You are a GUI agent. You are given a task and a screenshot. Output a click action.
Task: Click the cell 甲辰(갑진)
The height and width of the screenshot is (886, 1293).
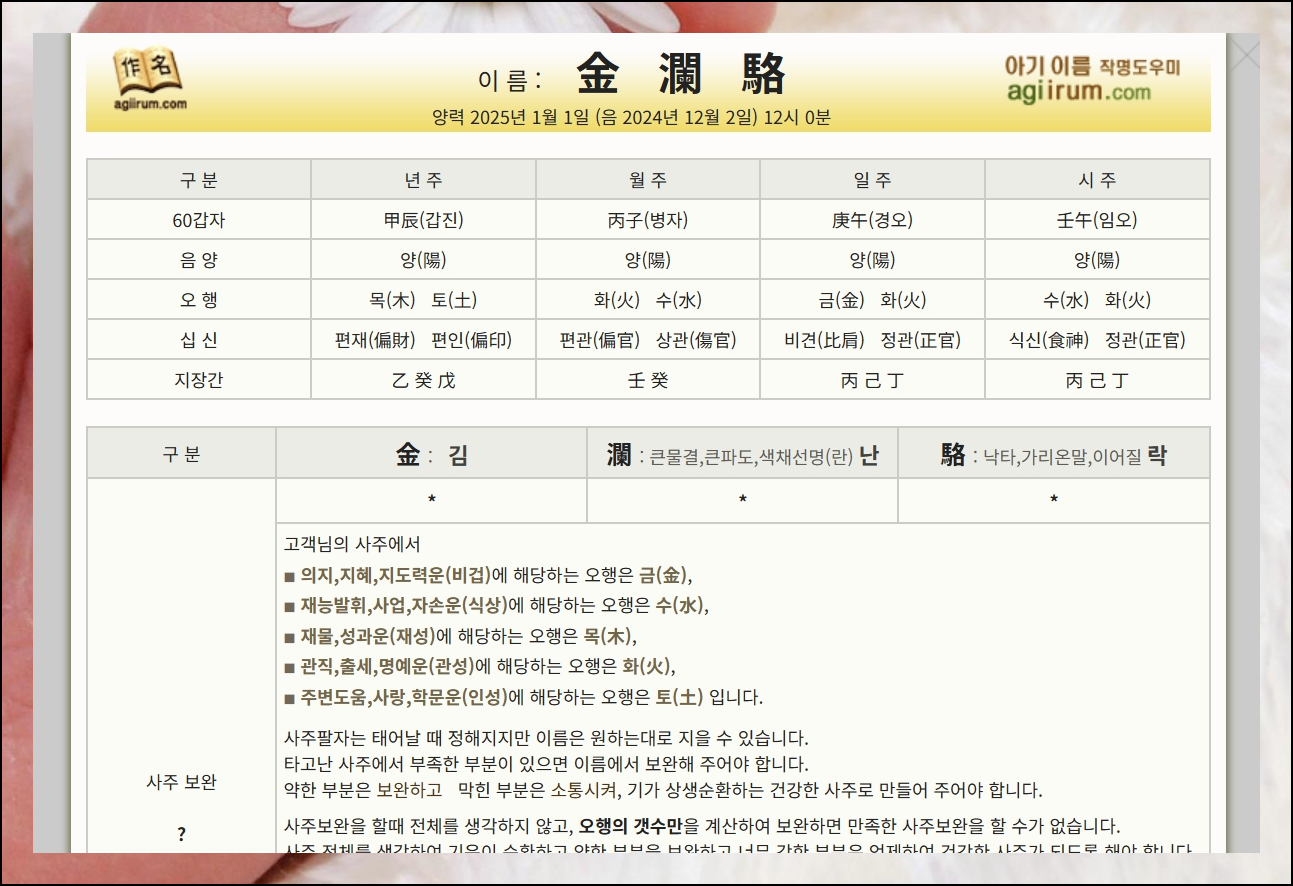[423, 220]
